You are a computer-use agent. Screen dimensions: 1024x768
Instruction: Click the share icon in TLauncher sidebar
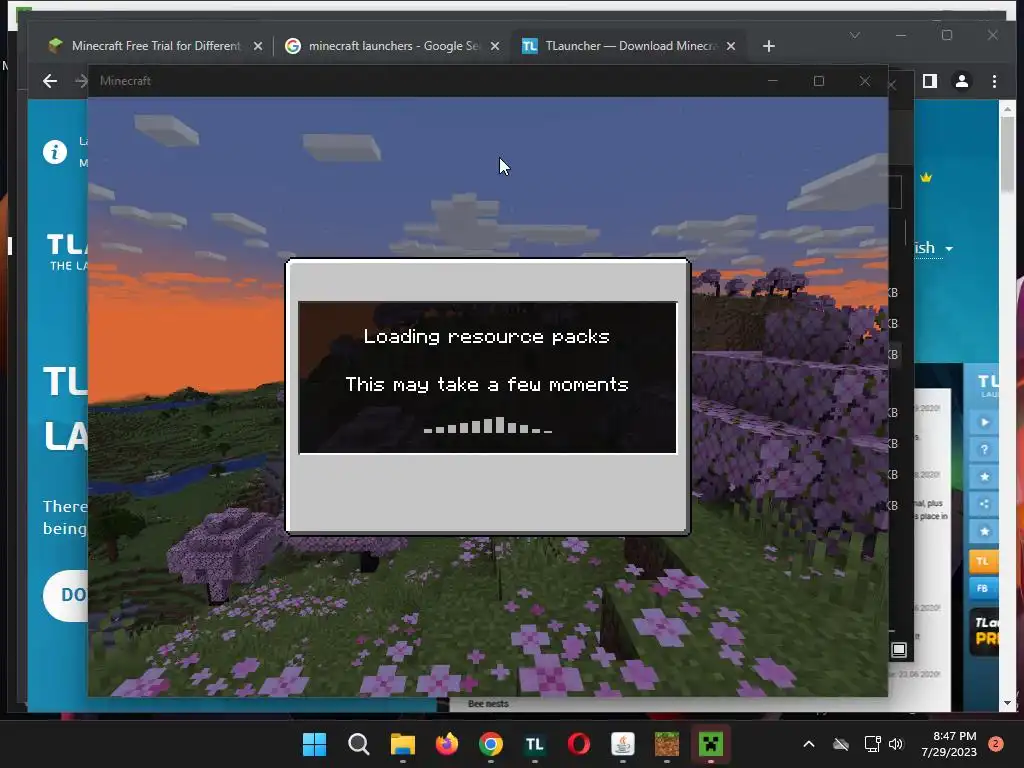[x=984, y=504]
